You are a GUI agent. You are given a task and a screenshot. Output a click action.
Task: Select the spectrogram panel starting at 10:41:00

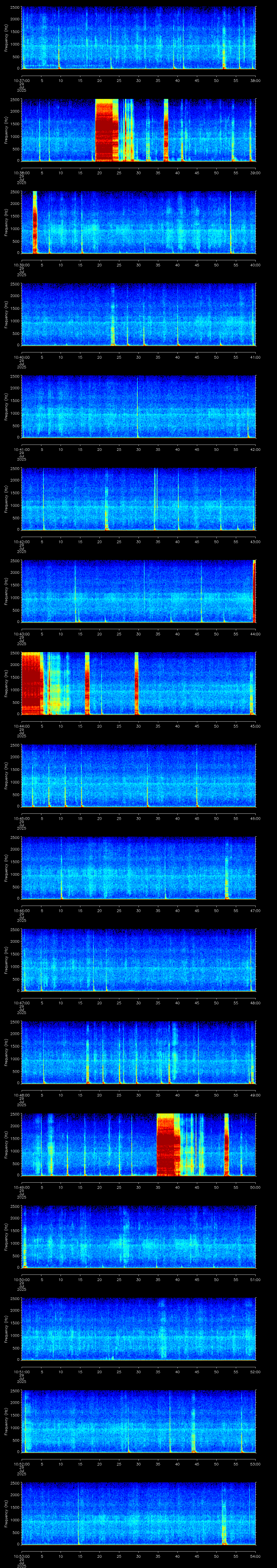[138, 407]
